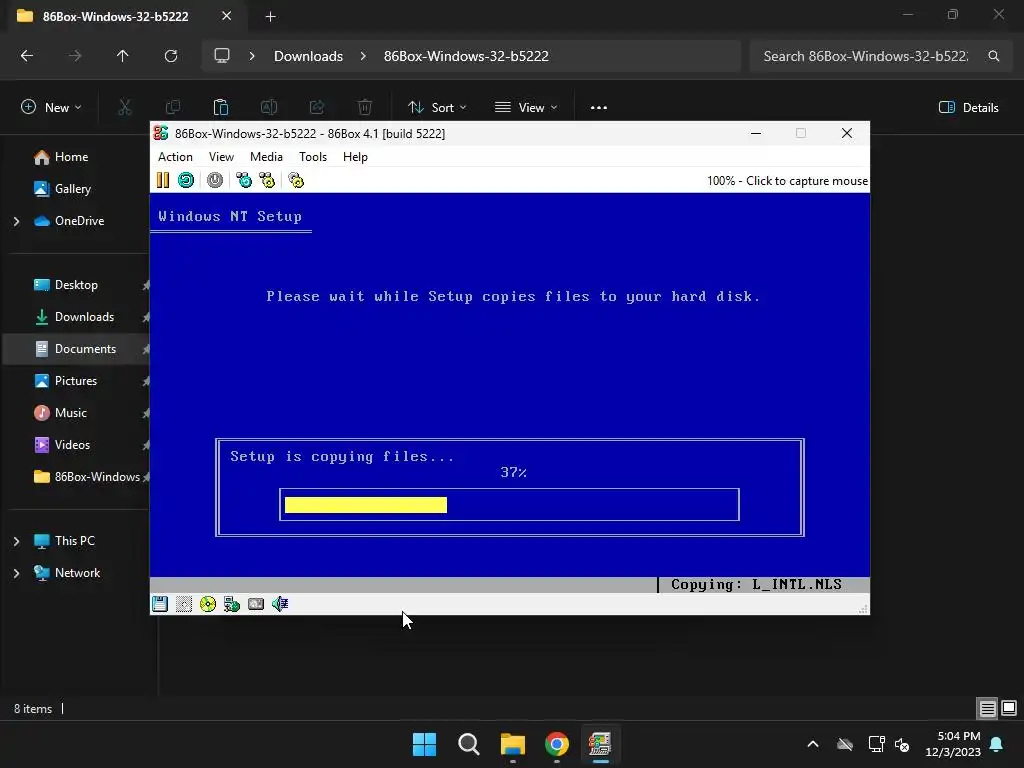Open File Explorer from taskbar
The height and width of the screenshot is (768, 1024).
[x=513, y=744]
